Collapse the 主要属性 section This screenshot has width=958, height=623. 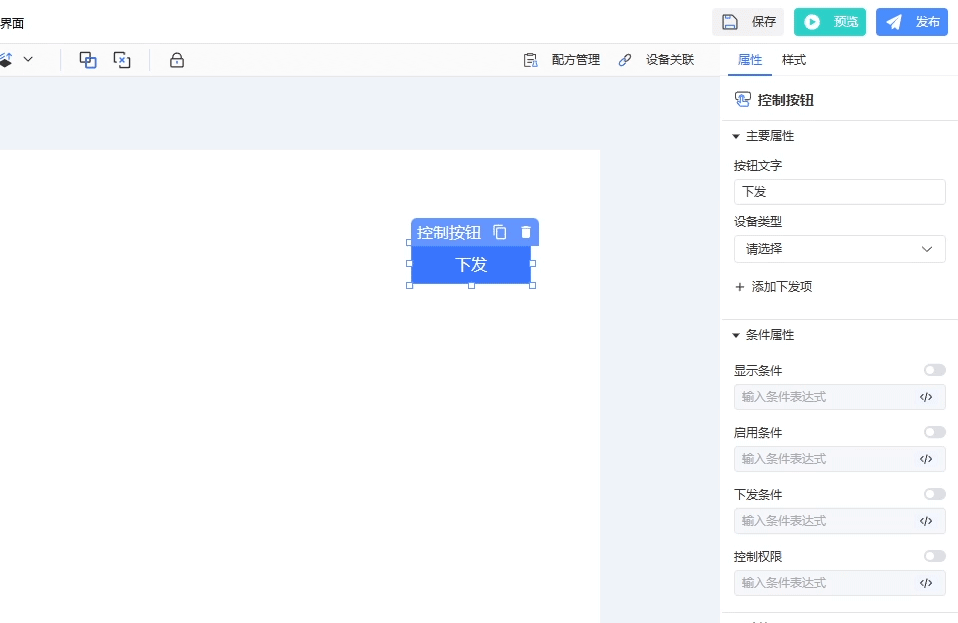pos(737,136)
